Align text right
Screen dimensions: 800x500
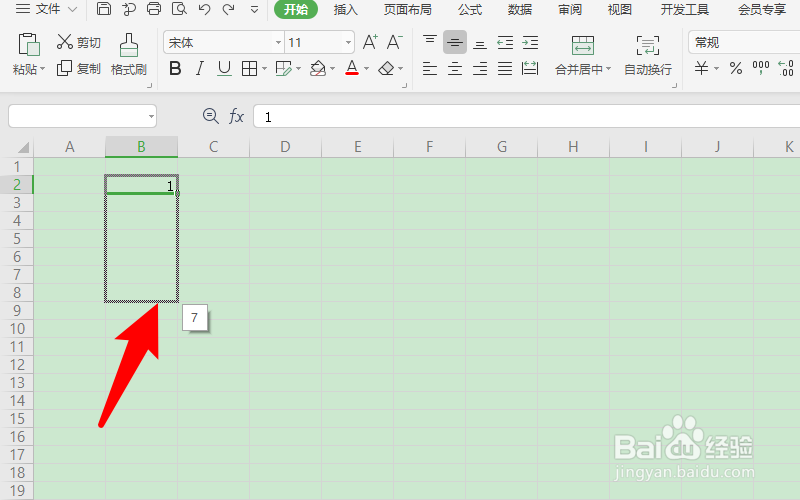(x=480, y=68)
